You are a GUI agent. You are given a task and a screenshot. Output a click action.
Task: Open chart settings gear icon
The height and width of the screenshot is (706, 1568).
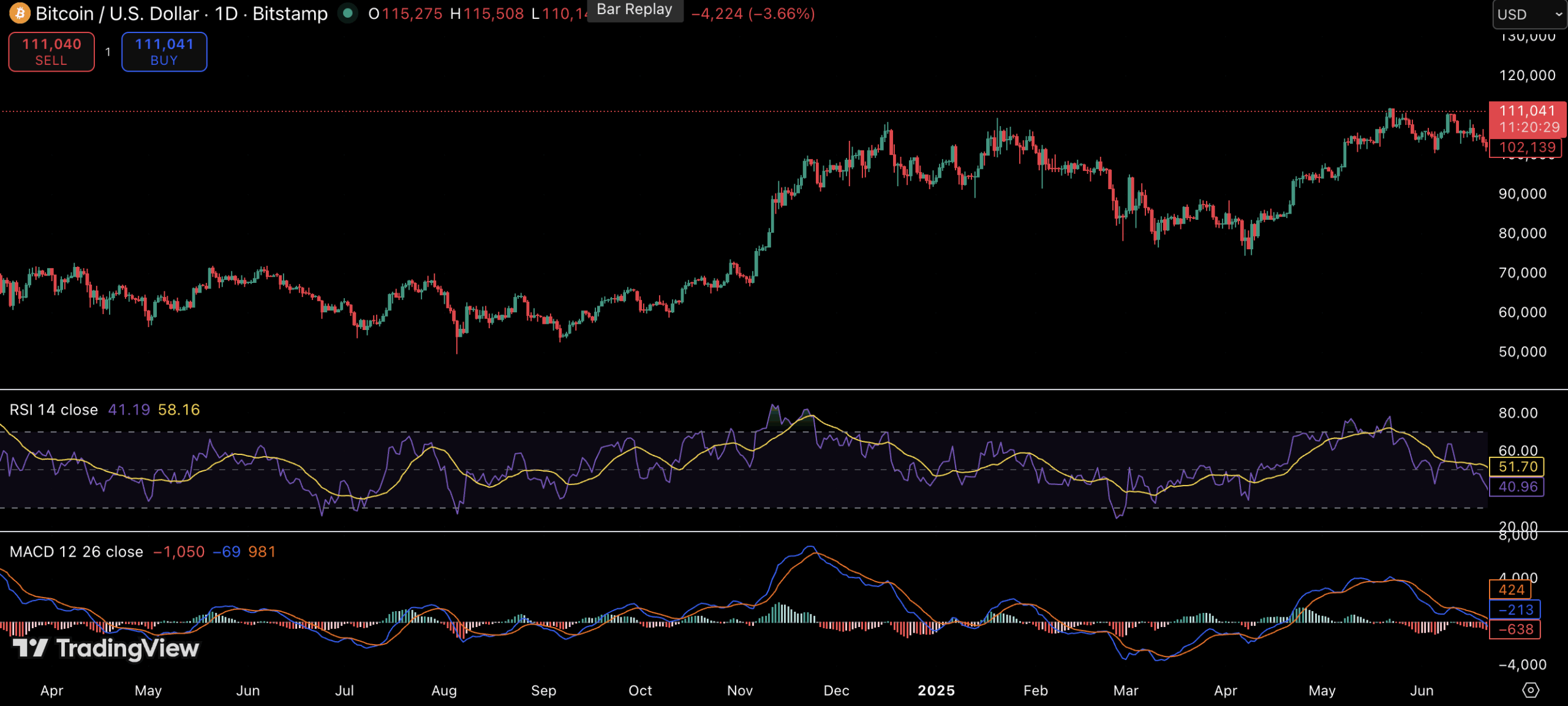1530,690
